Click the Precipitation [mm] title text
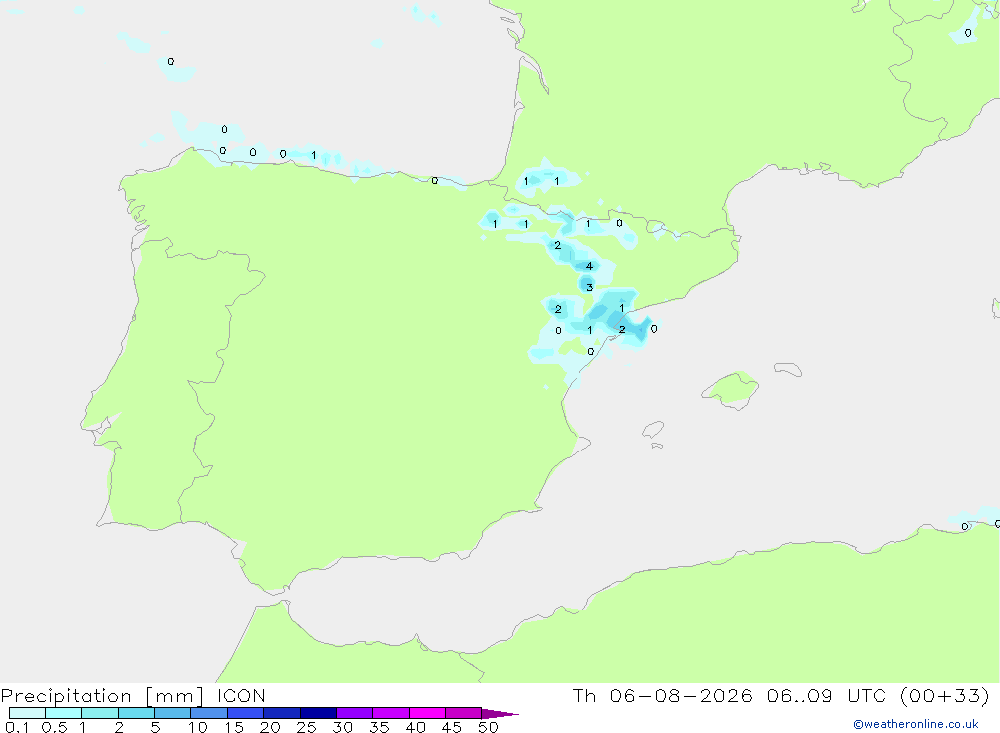Image resolution: width=1000 pixels, height=733 pixels. click(102, 696)
